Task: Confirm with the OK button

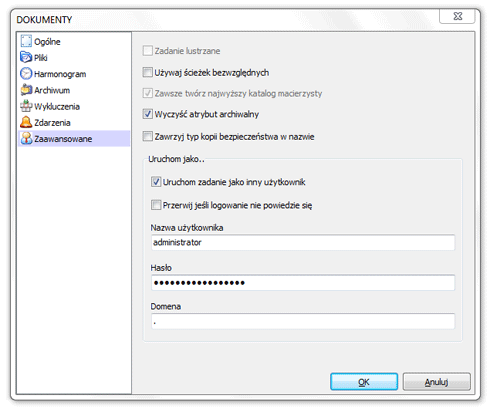Action: 364,382
